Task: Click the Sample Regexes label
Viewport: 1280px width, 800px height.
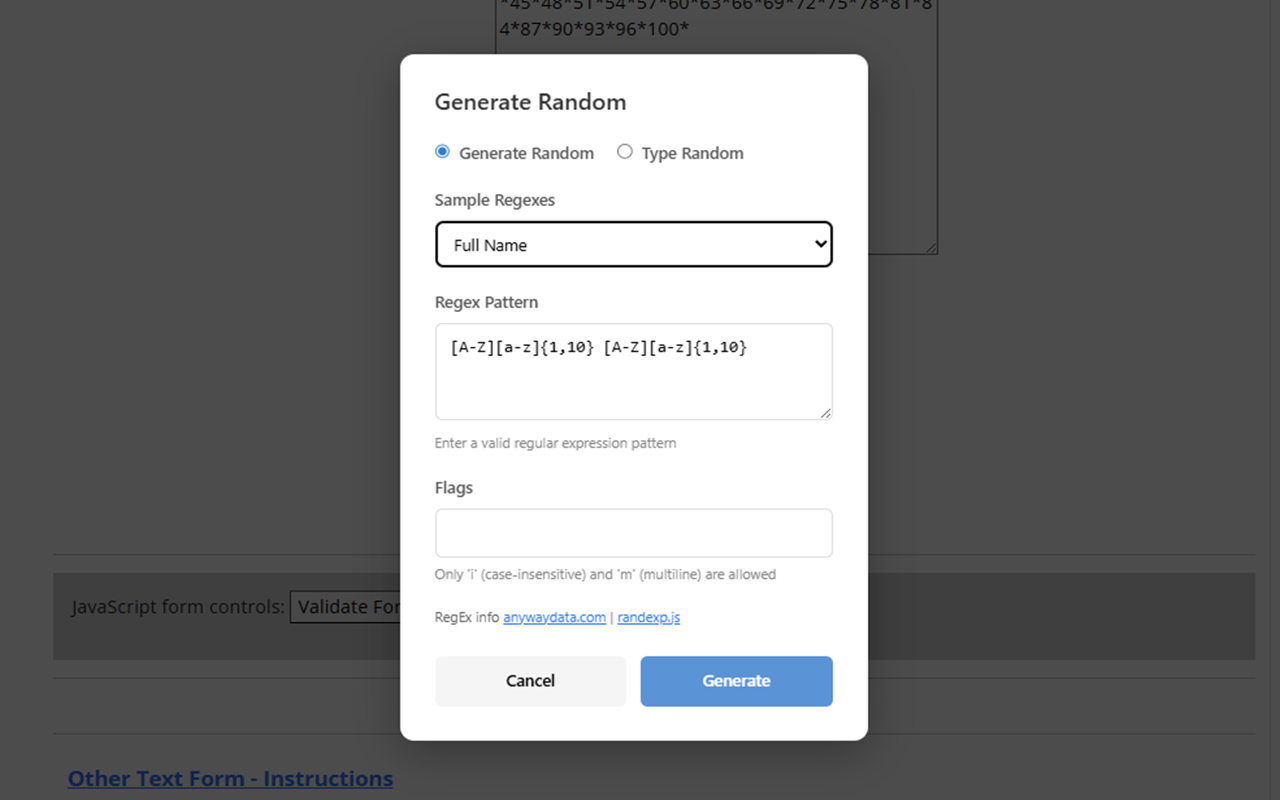Action: (495, 200)
